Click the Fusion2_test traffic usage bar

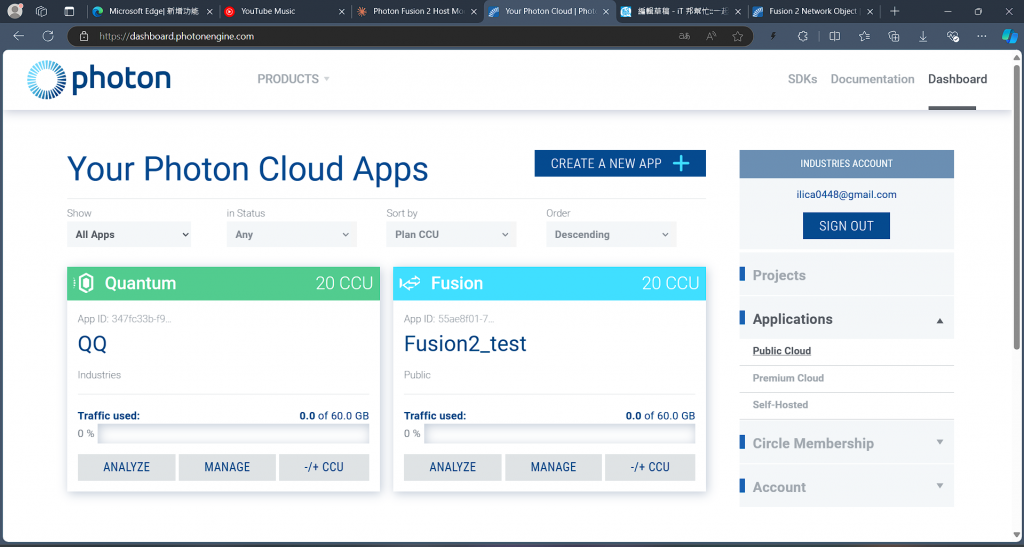point(559,433)
